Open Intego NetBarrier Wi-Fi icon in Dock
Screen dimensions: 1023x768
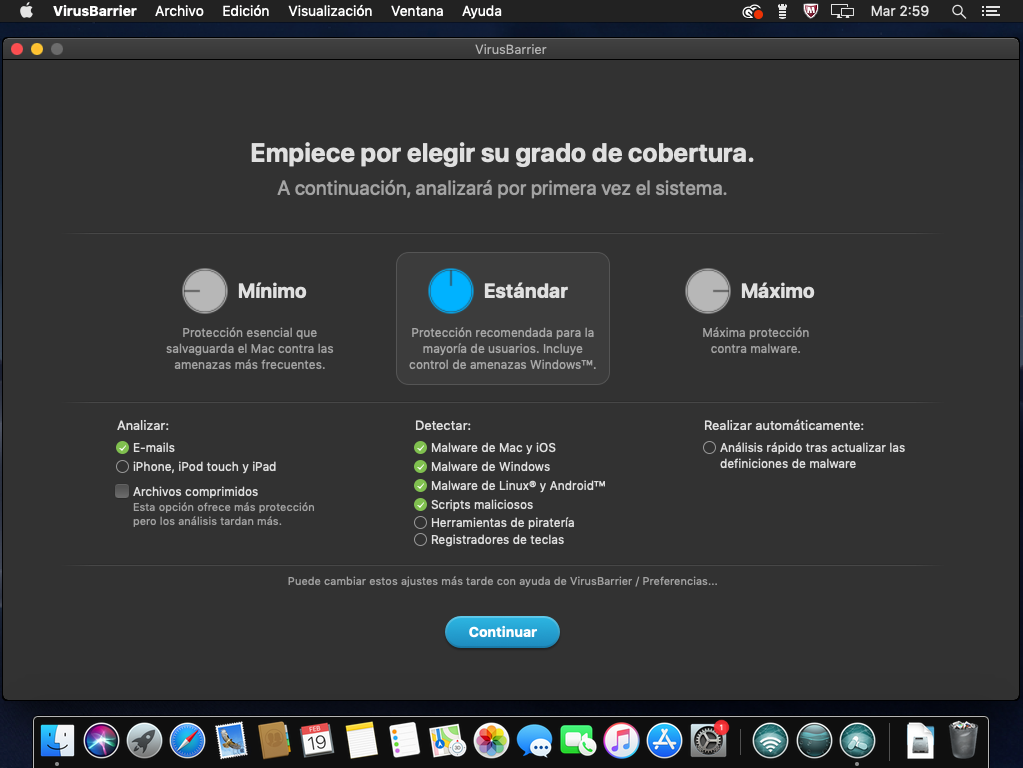[x=770, y=741]
